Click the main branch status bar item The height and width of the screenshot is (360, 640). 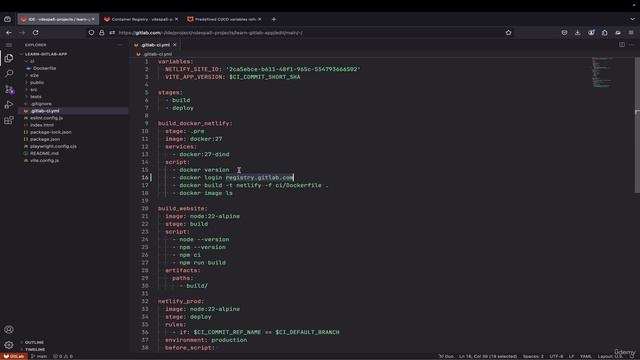[40, 356]
